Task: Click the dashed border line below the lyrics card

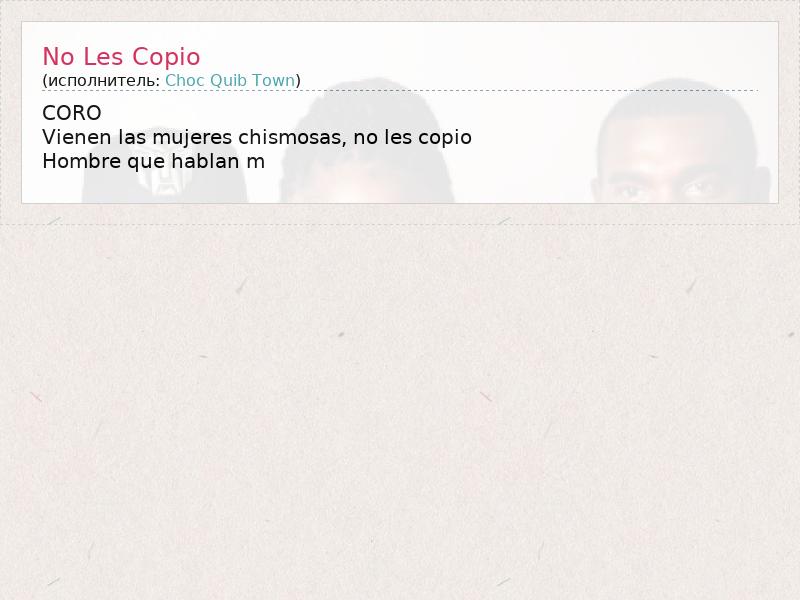Action: 400,224
